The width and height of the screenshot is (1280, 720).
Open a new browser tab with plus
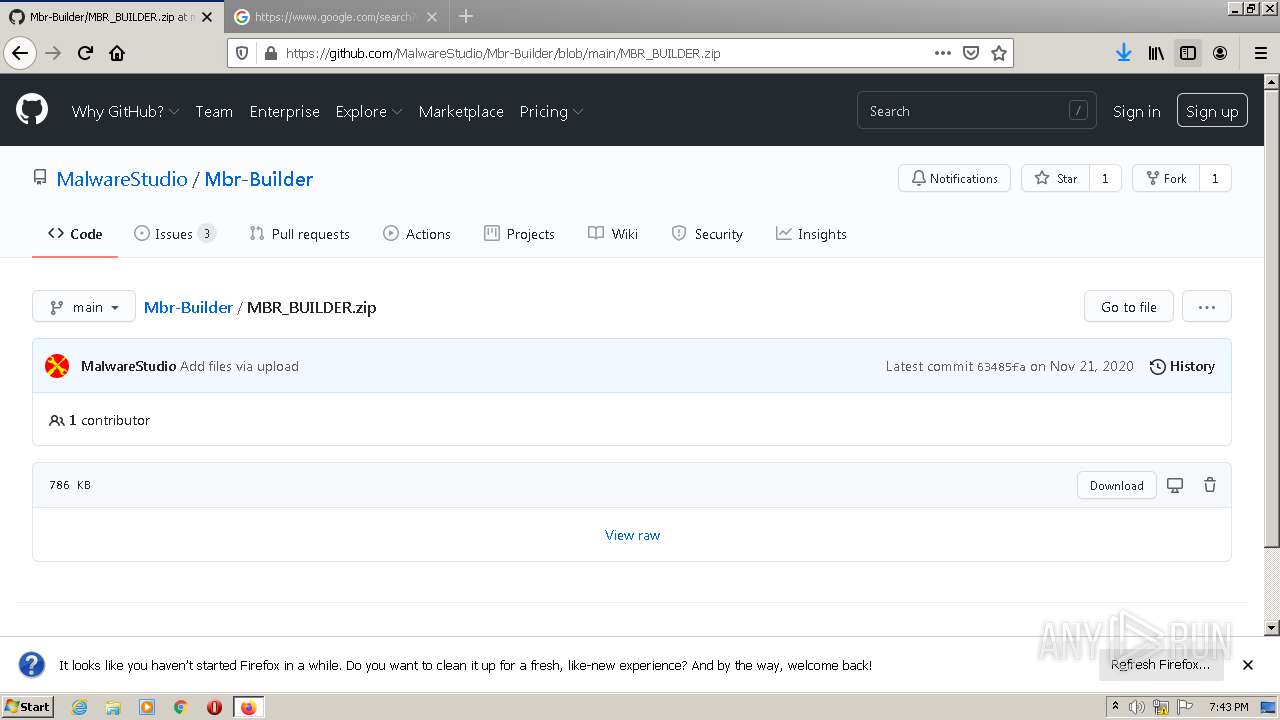coord(466,16)
